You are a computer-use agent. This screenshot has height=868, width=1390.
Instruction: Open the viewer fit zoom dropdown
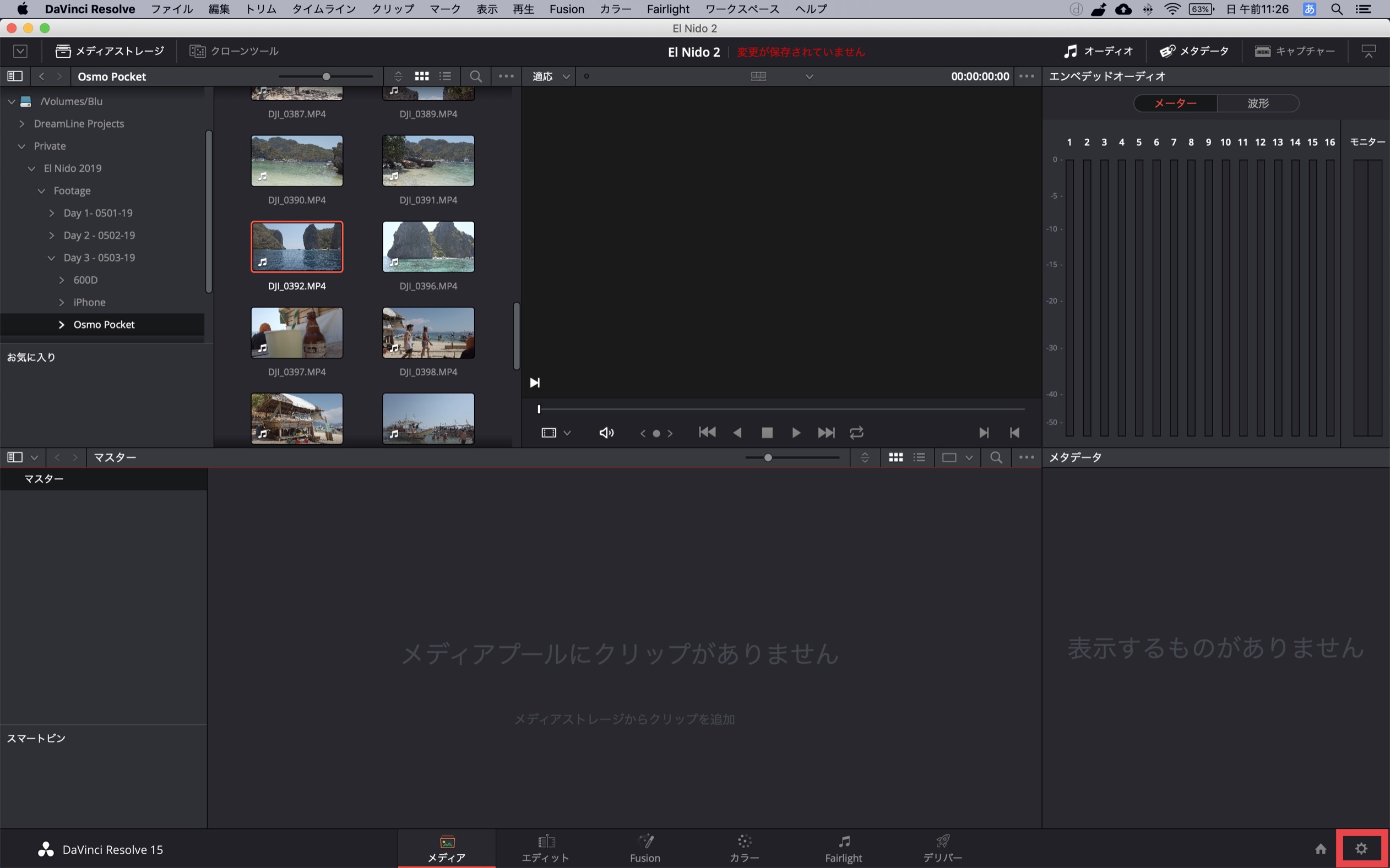point(550,77)
